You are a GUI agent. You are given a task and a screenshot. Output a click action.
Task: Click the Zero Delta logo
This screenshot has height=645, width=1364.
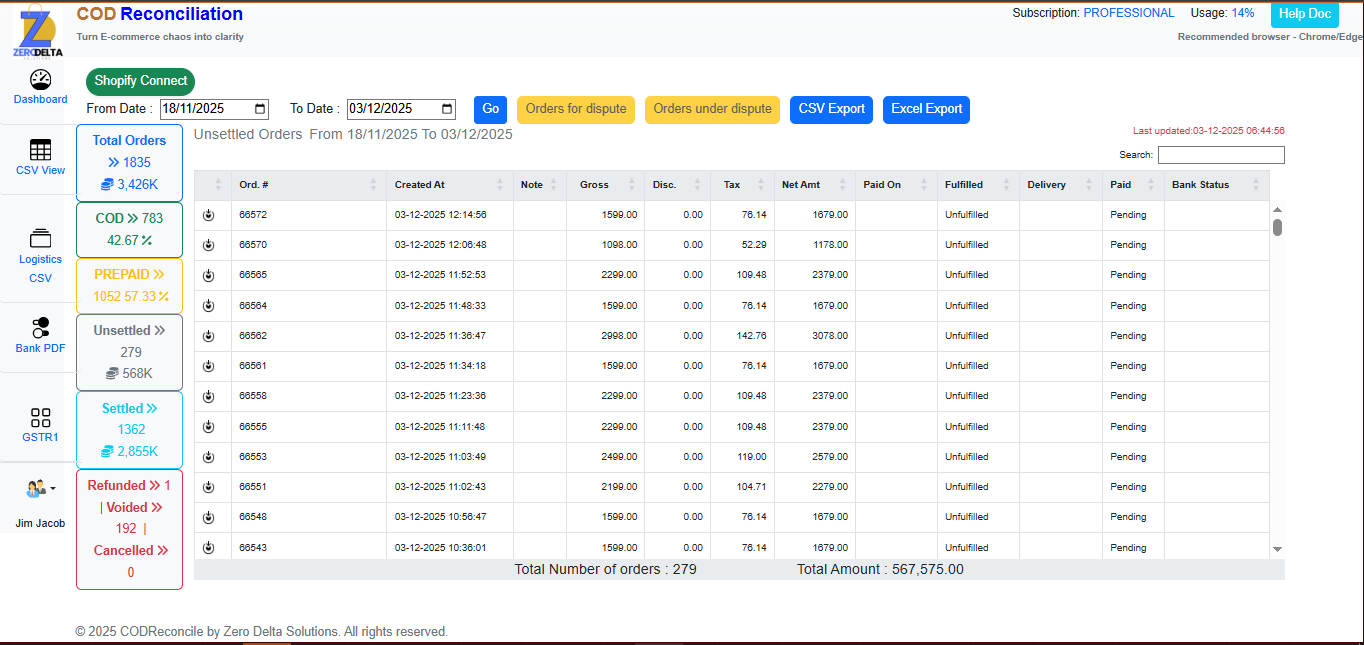click(x=38, y=32)
